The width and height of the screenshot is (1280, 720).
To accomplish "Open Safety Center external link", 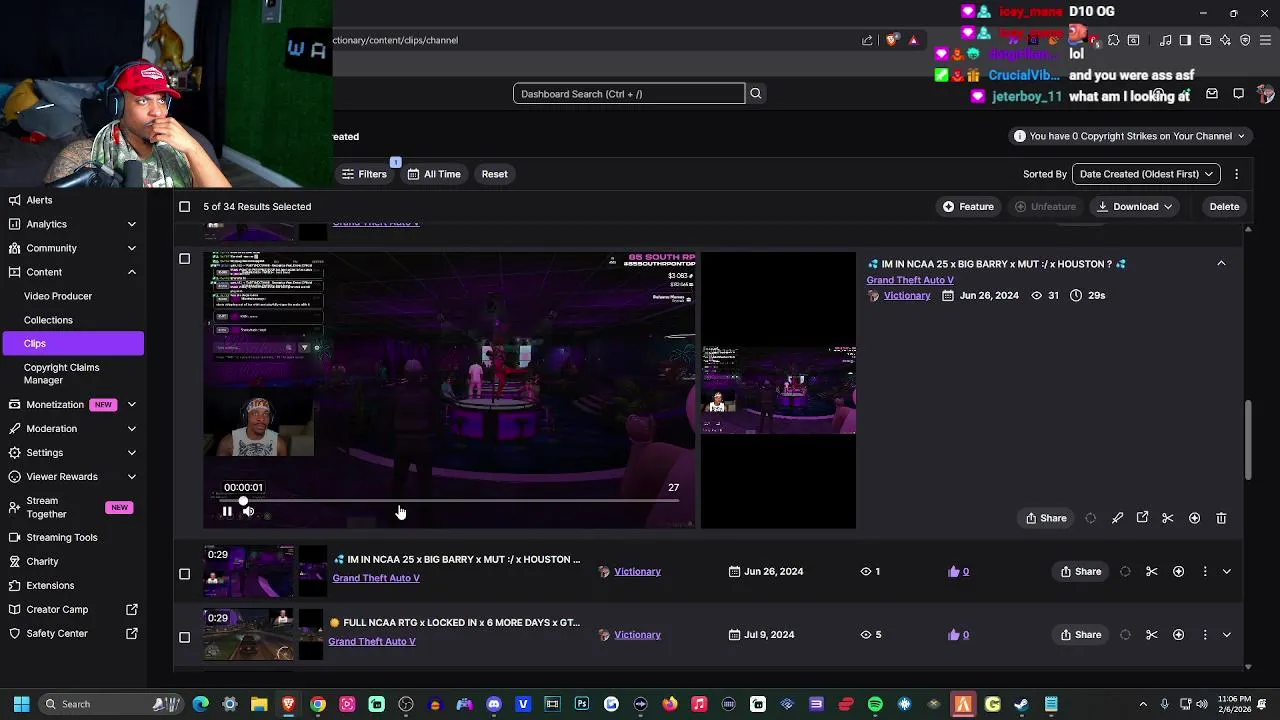I will [72, 633].
